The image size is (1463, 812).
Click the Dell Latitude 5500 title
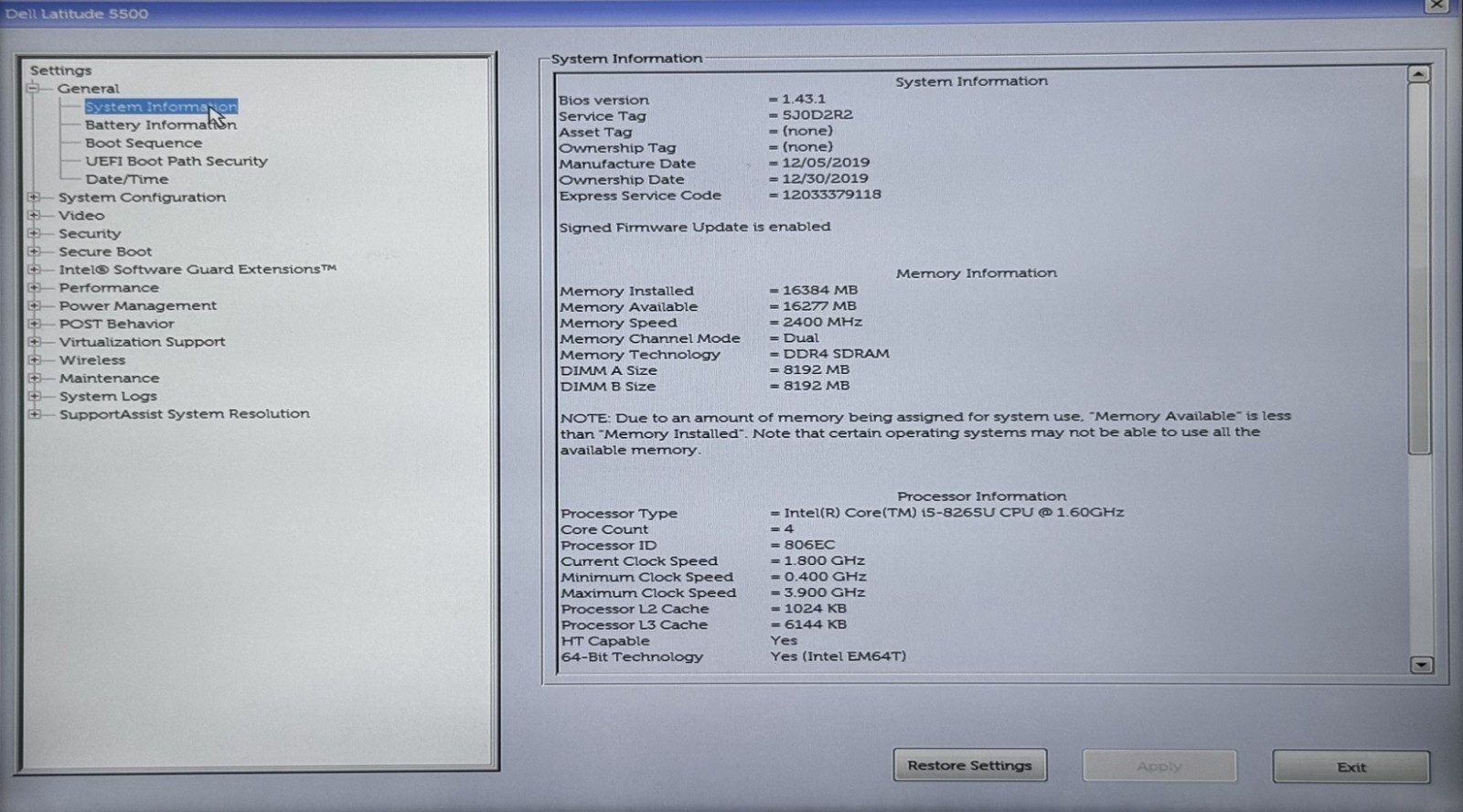(x=77, y=14)
